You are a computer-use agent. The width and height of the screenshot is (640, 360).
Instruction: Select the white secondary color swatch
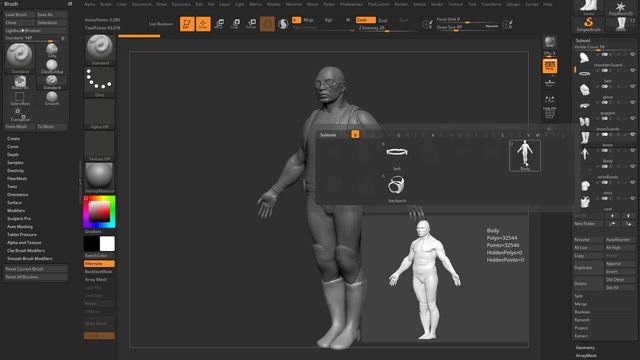[x=107, y=244]
